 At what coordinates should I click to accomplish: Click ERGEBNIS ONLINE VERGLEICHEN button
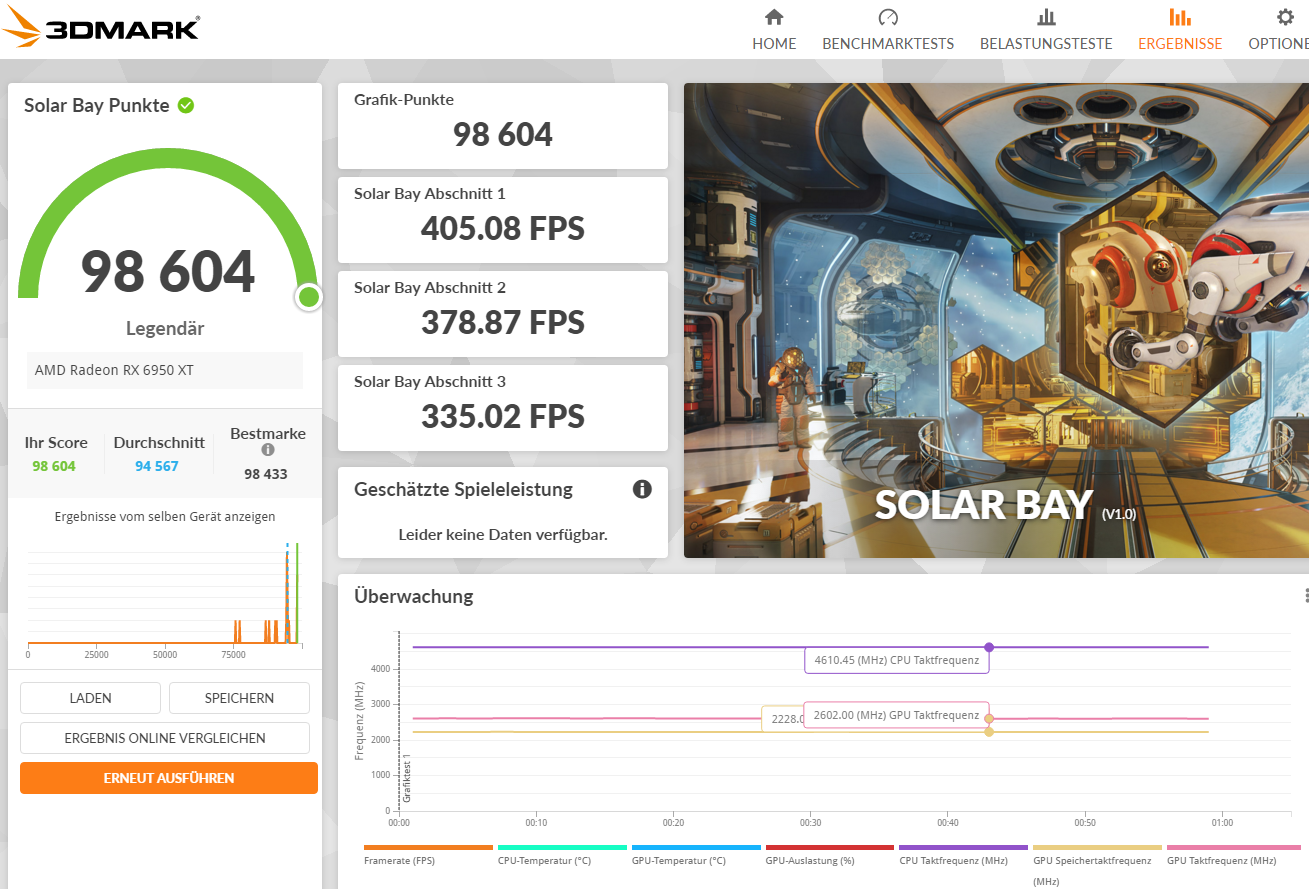point(165,738)
